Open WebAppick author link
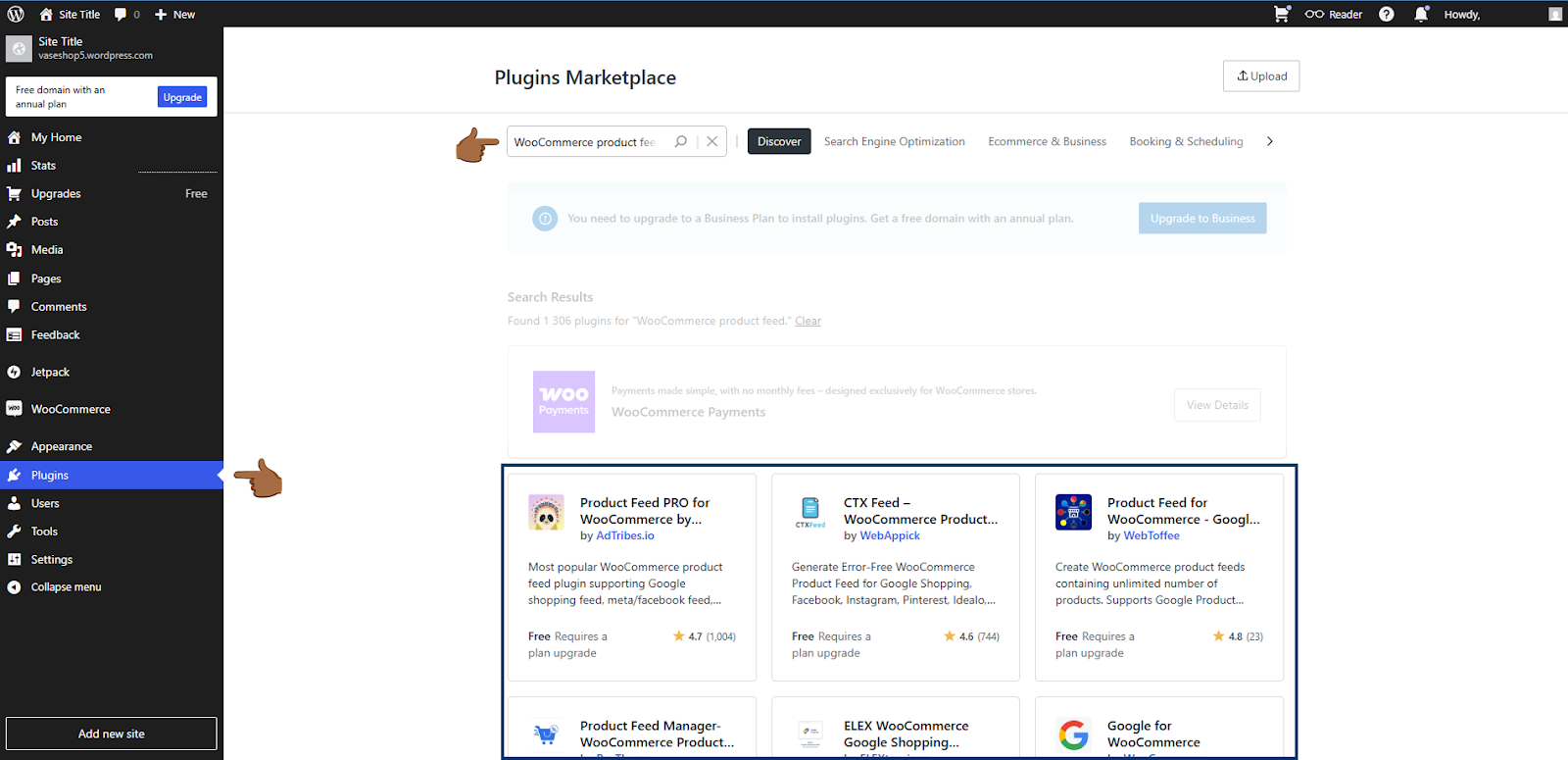 pos(890,535)
